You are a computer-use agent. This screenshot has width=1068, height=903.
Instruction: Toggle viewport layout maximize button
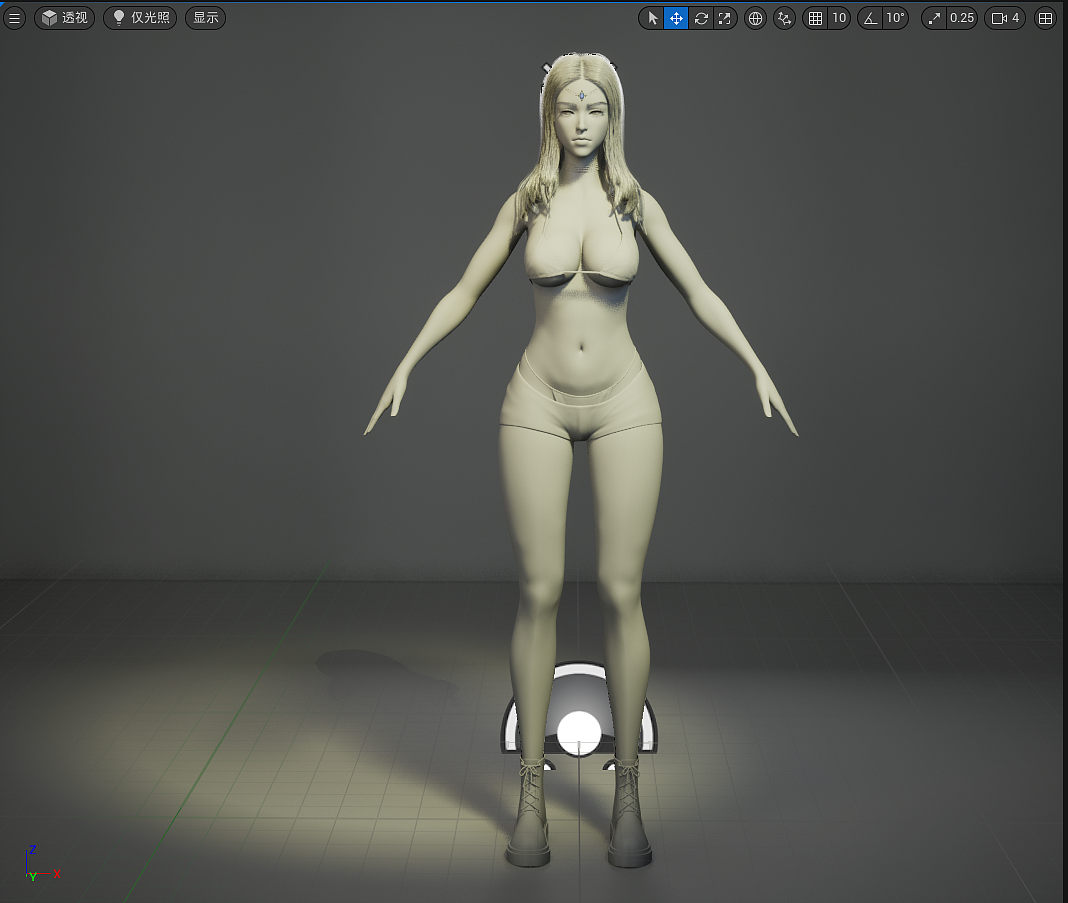1045,18
